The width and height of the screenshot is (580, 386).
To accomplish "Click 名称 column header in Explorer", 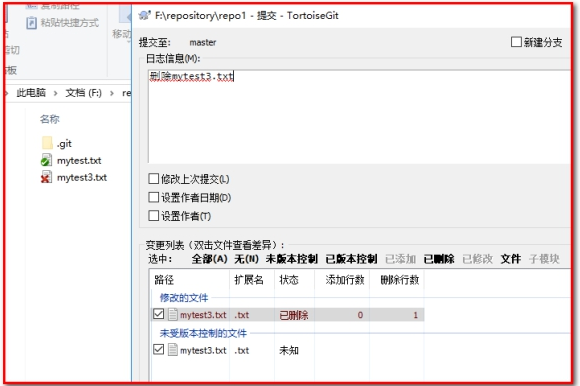I will 50,119.
